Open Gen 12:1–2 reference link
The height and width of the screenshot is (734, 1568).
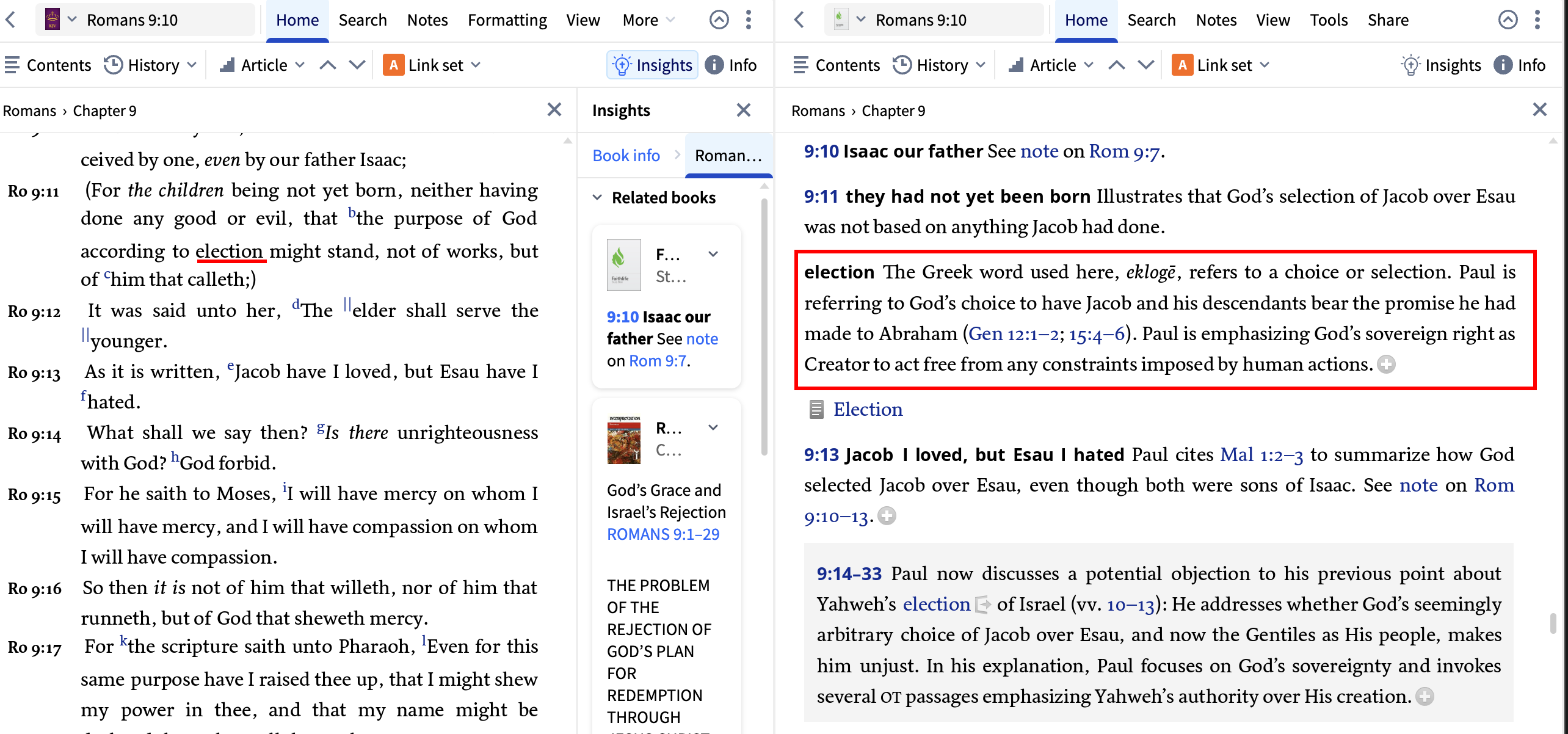[1012, 333]
